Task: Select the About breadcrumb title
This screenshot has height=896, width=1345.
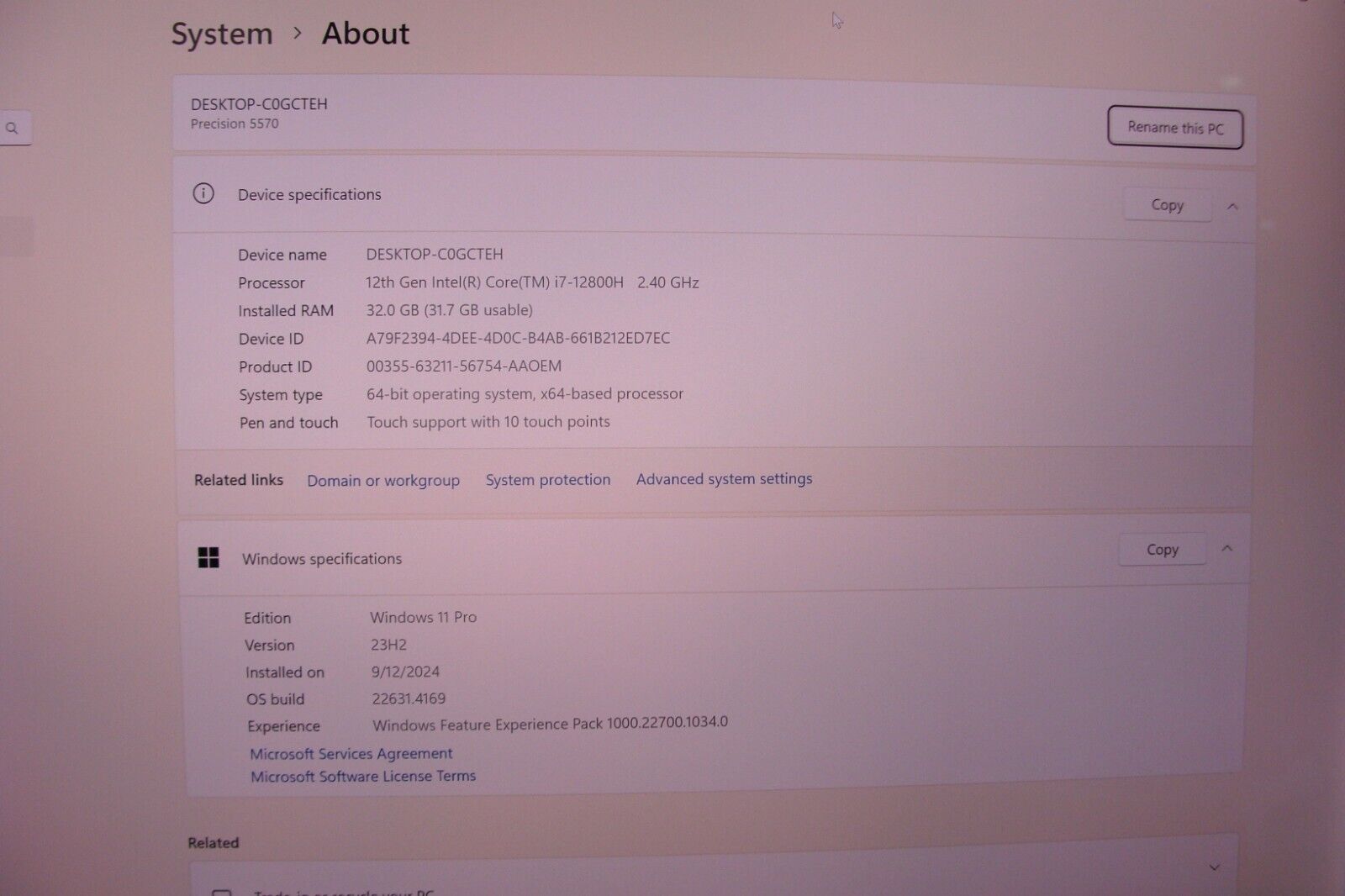Action: pyautogui.click(x=366, y=34)
